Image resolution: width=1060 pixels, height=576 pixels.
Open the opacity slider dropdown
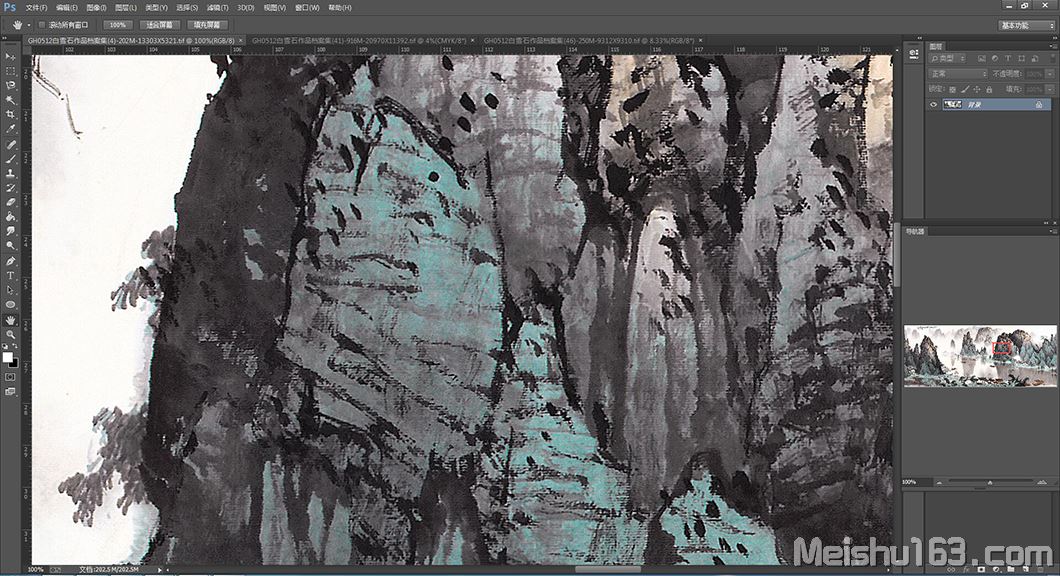coord(1049,74)
